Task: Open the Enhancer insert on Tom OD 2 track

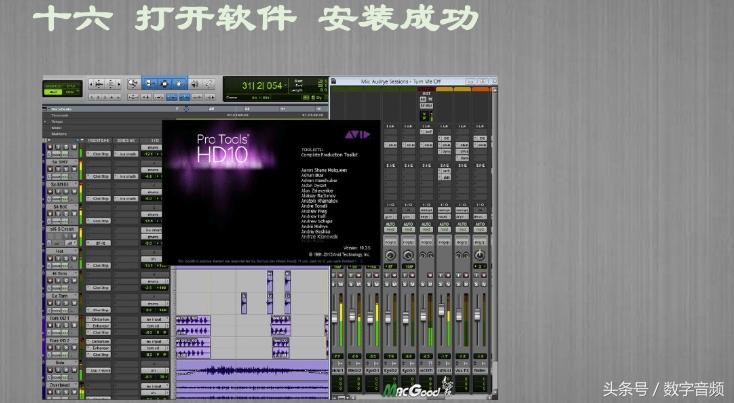Action: coord(98,348)
